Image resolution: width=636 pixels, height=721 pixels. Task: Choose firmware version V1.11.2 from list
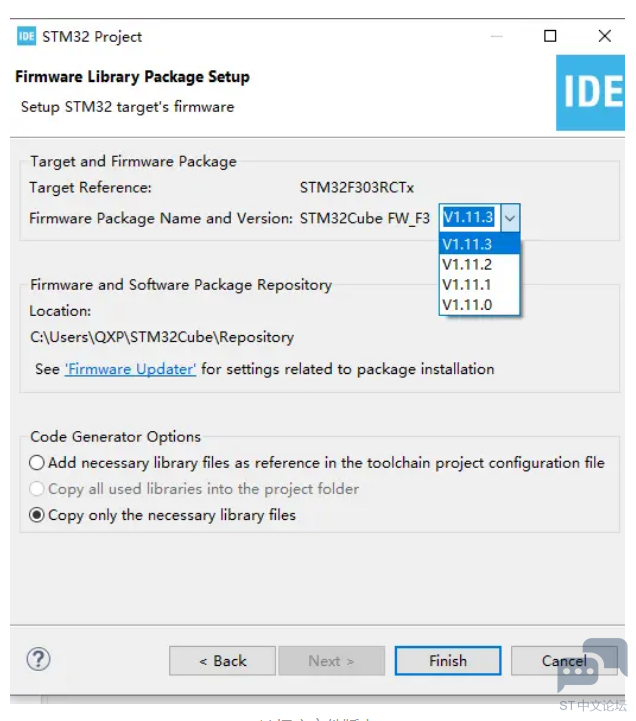480,264
